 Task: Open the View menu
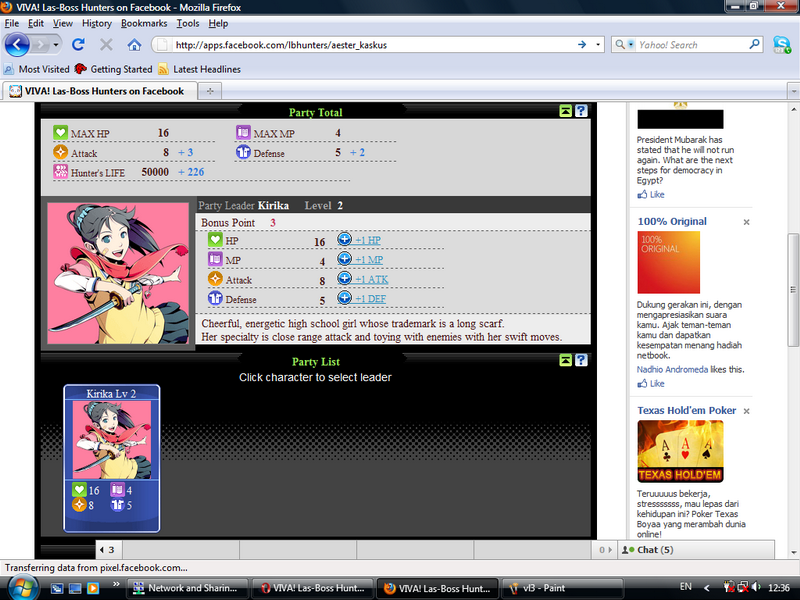pyautogui.click(x=63, y=23)
